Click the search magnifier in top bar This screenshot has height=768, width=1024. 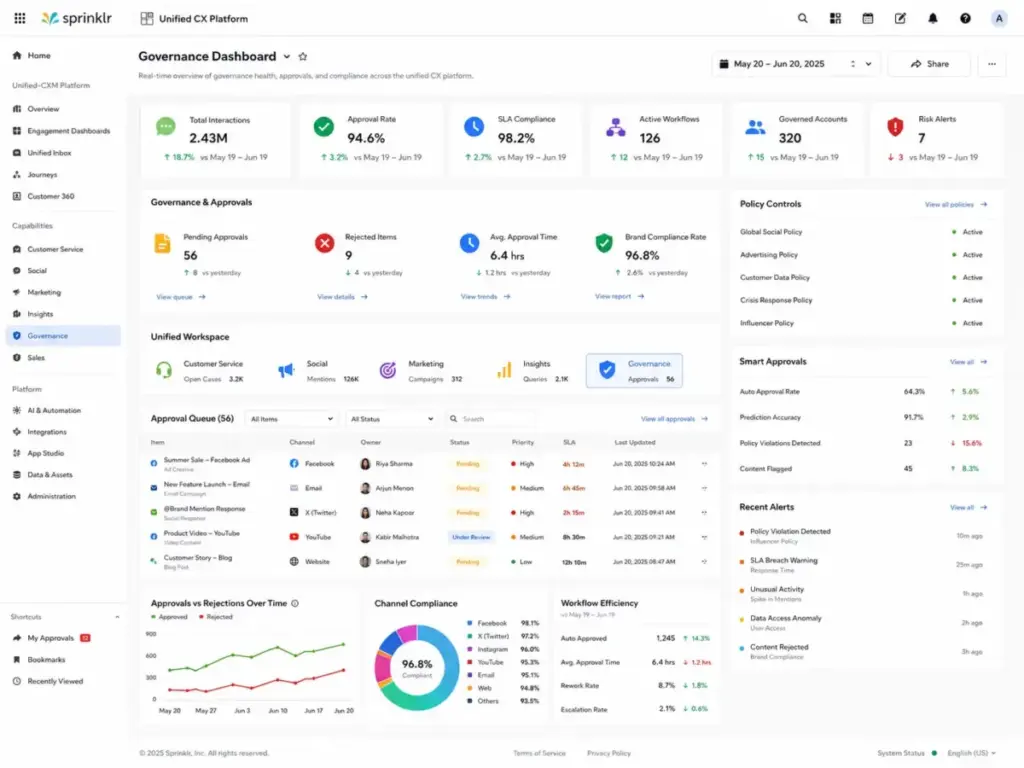(x=803, y=18)
